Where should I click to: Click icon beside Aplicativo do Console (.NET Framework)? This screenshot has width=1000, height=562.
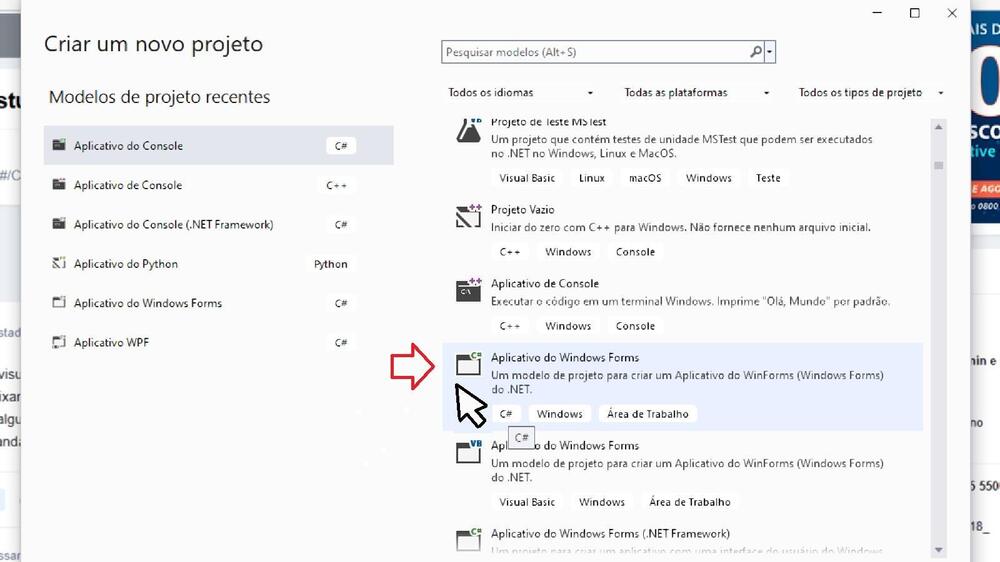point(59,224)
